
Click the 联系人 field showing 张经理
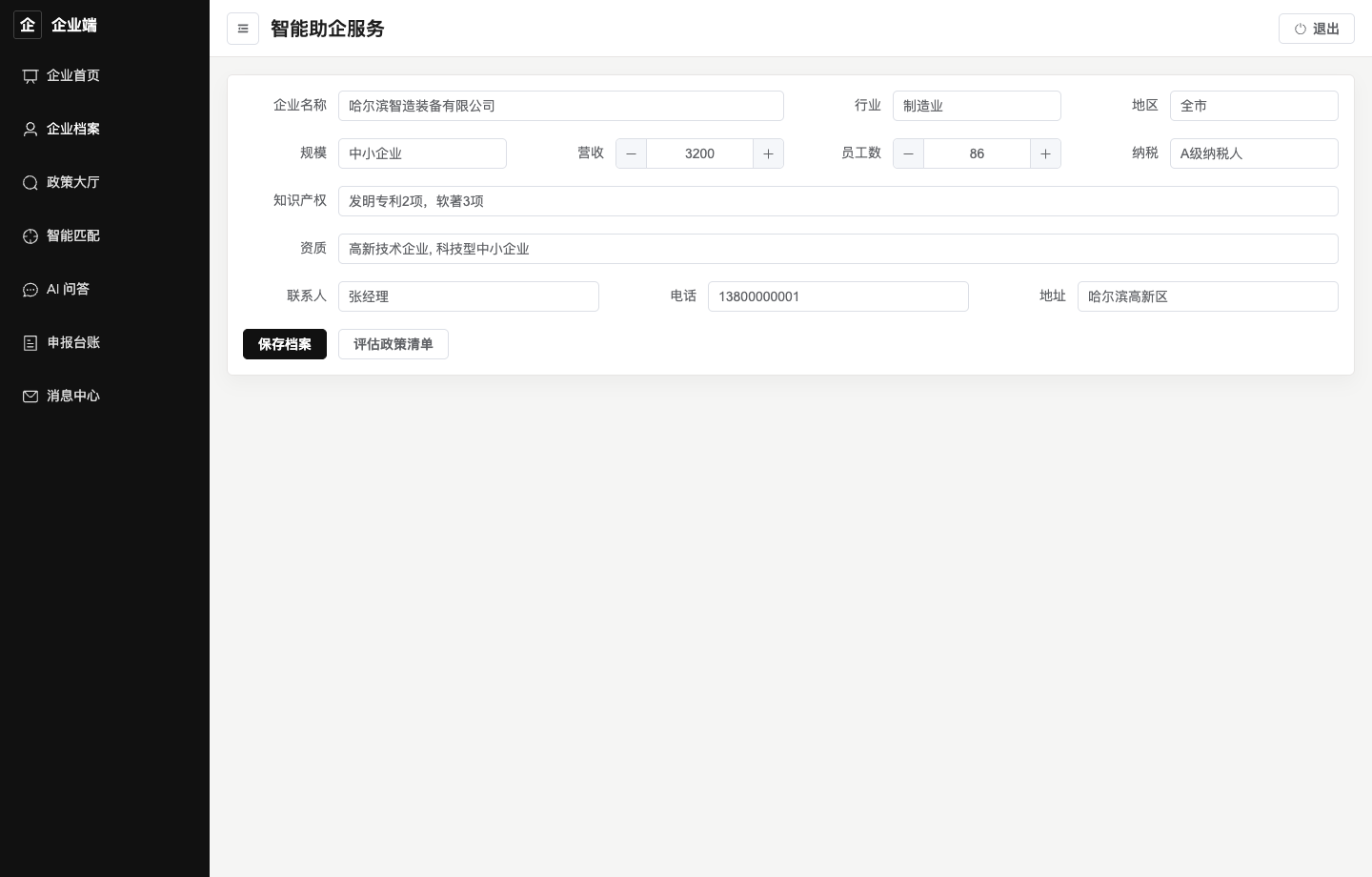click(x=469, y=296)
